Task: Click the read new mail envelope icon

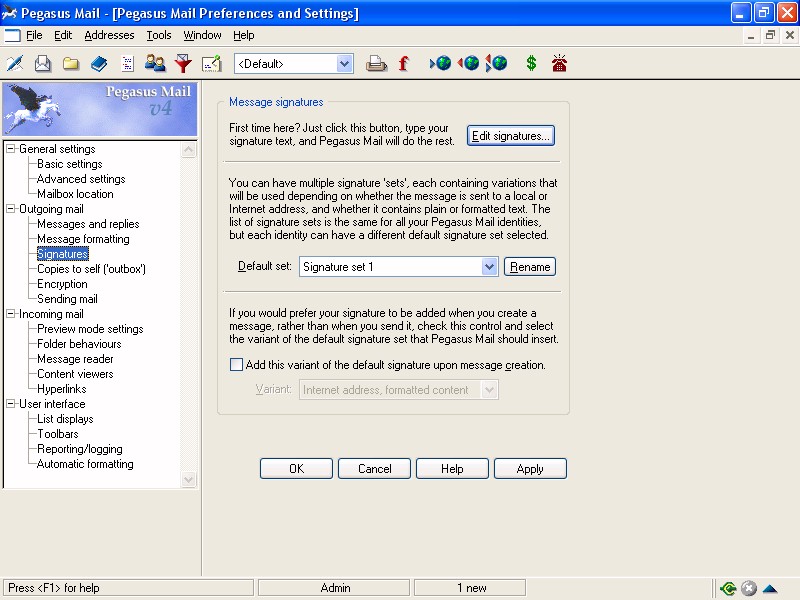Action: point(43,63)
